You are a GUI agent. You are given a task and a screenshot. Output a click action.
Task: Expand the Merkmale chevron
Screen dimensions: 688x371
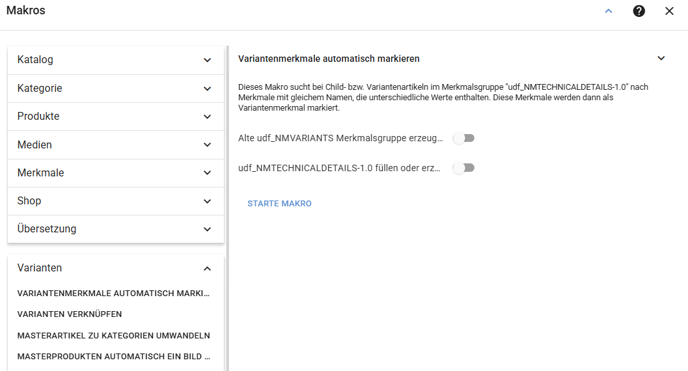[x=207, y=173]
